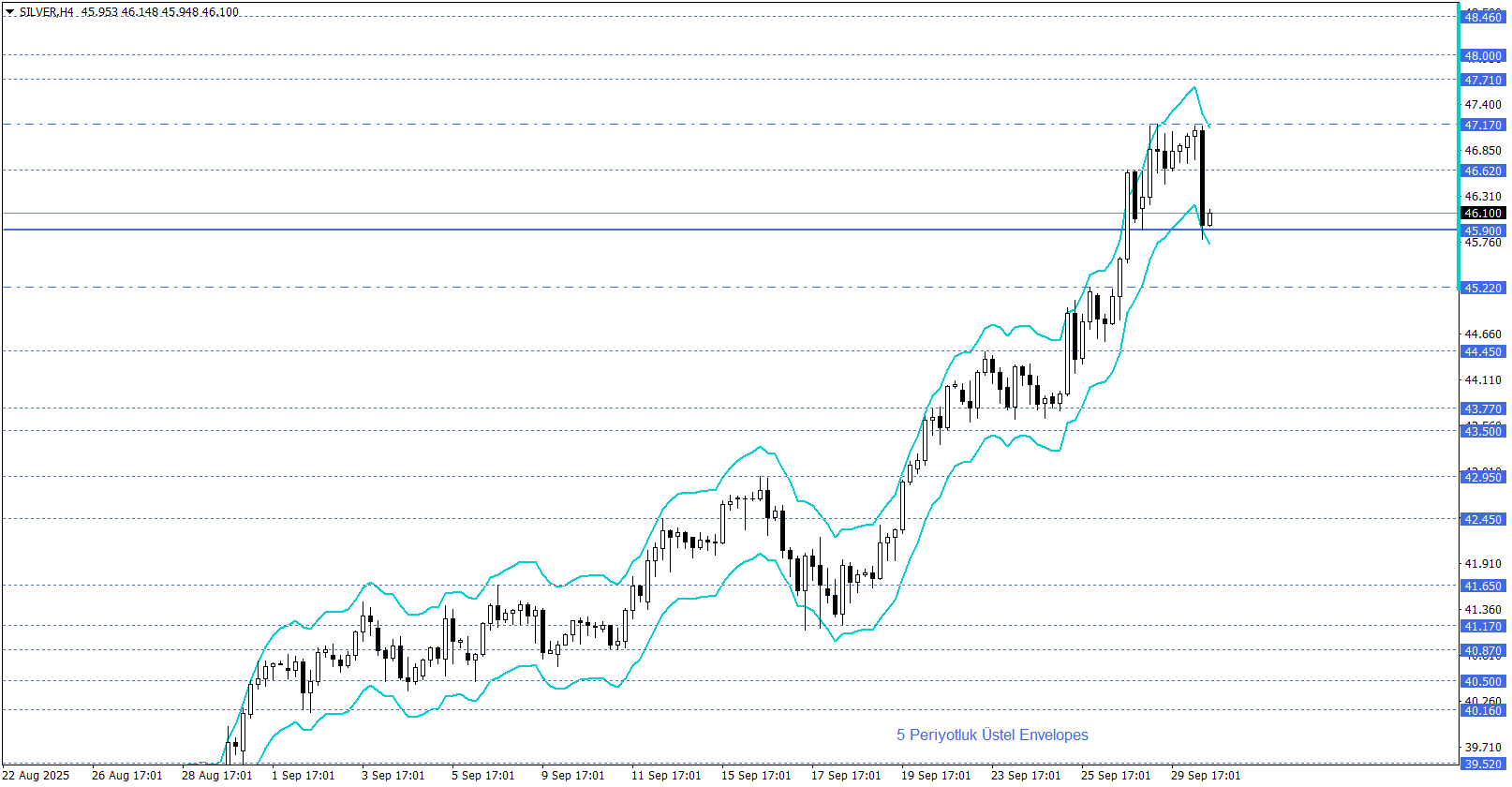Click the 29 Sep 17:01 date marker
Image resolution: width=1512 pixels, height=787 pixels.
point(1205,776)
